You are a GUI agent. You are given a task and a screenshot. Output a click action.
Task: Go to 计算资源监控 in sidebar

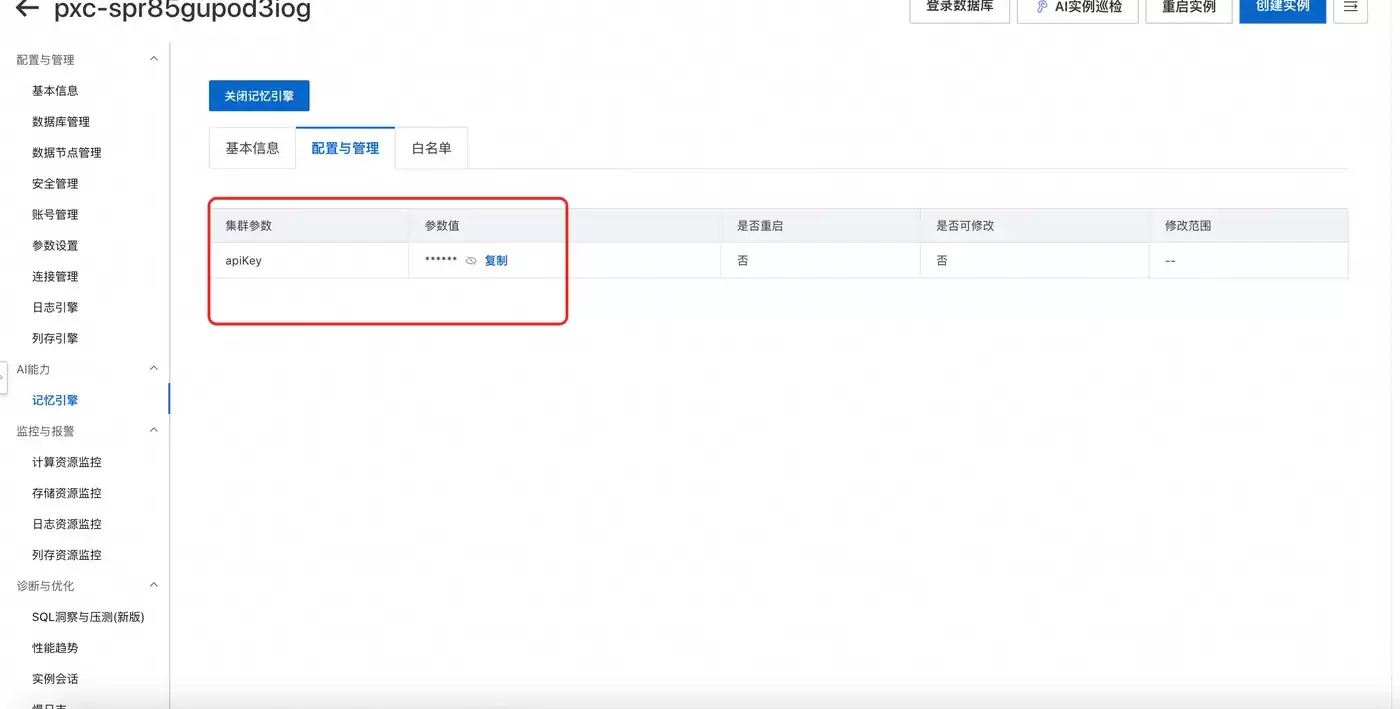pyautogui.click(x=67, y=462)
